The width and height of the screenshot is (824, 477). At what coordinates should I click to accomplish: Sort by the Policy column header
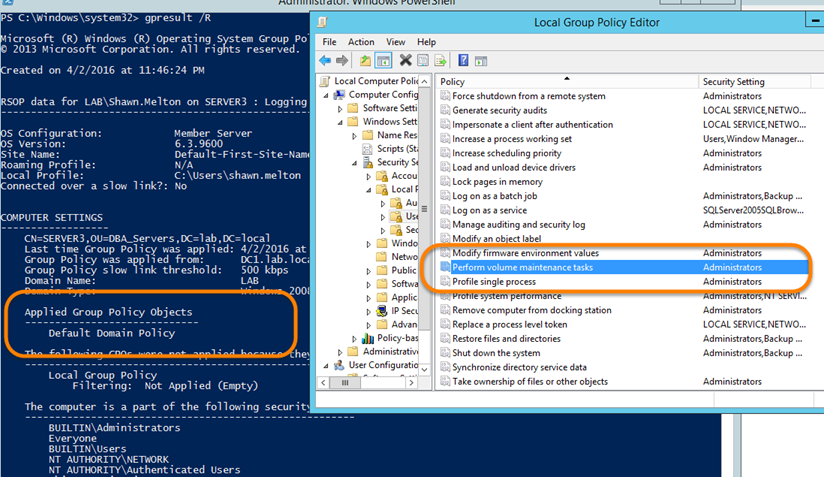tap(567, 81)
